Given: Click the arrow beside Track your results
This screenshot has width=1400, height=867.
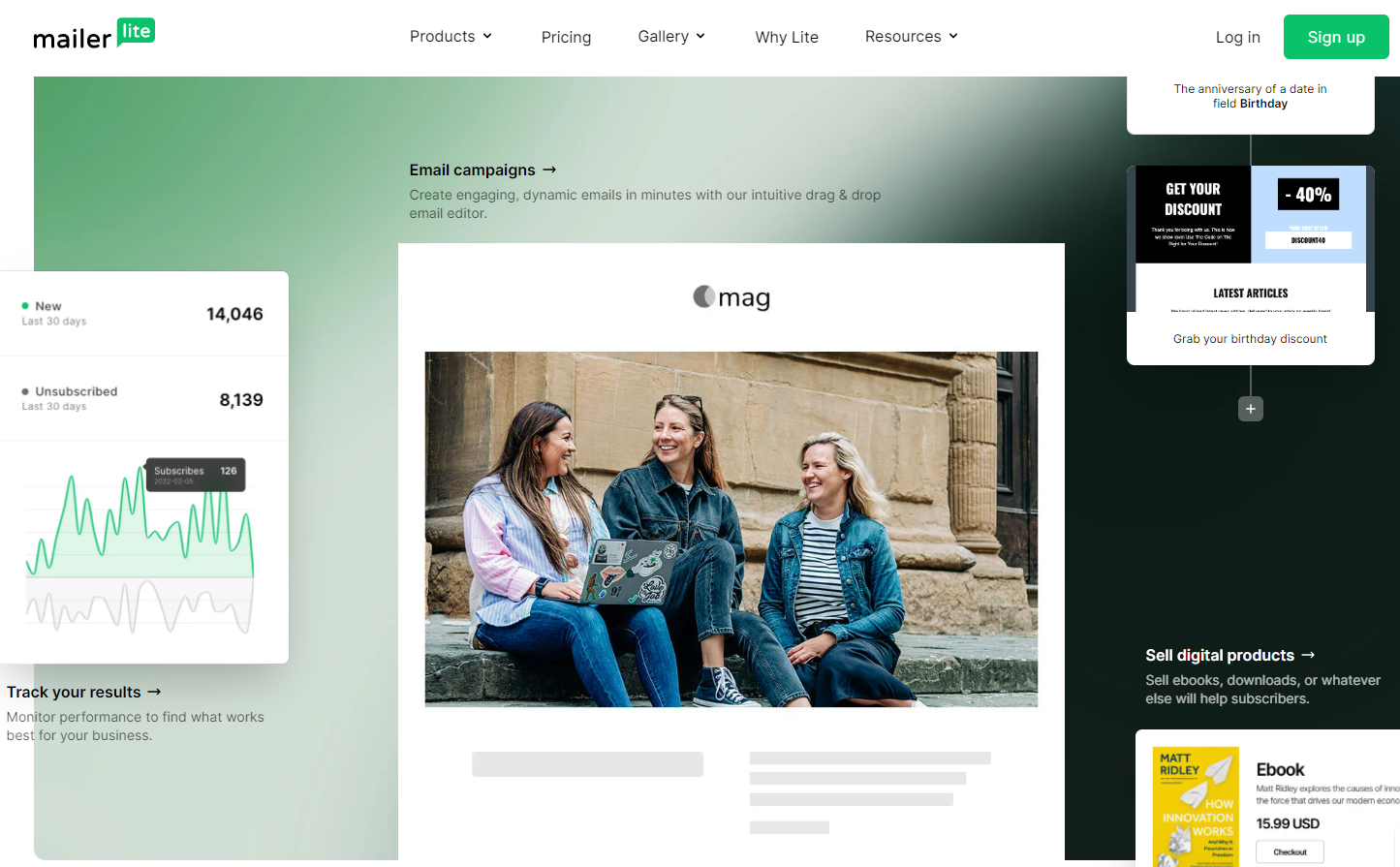Looking at the screenshot, I should (x=154, y=692).
